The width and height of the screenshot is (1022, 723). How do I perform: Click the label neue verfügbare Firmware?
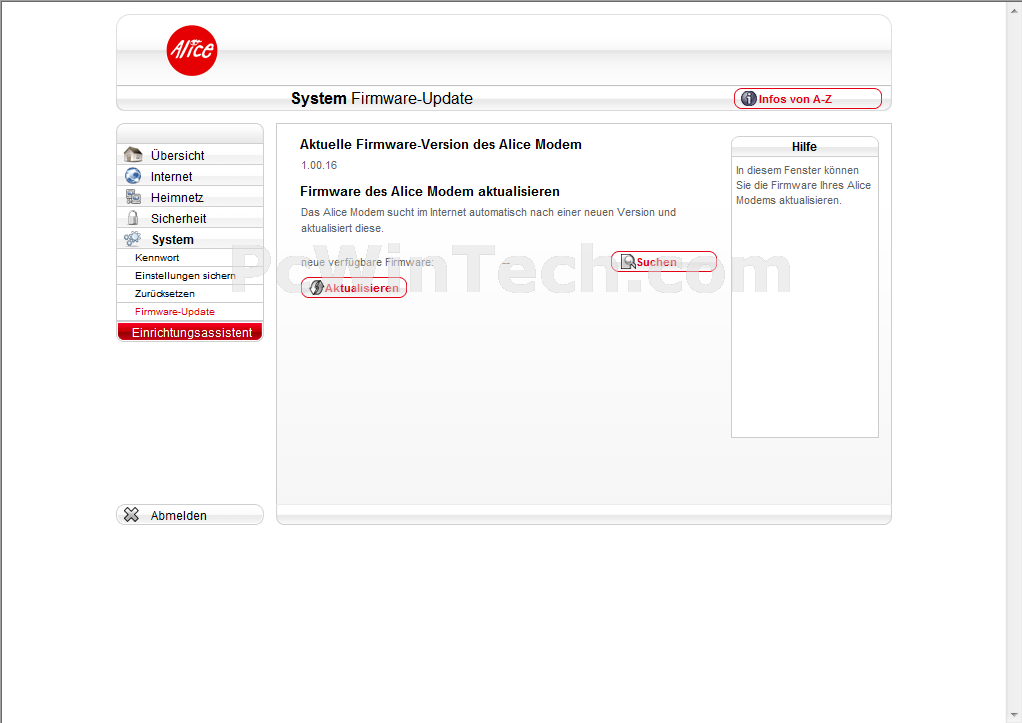367,262
